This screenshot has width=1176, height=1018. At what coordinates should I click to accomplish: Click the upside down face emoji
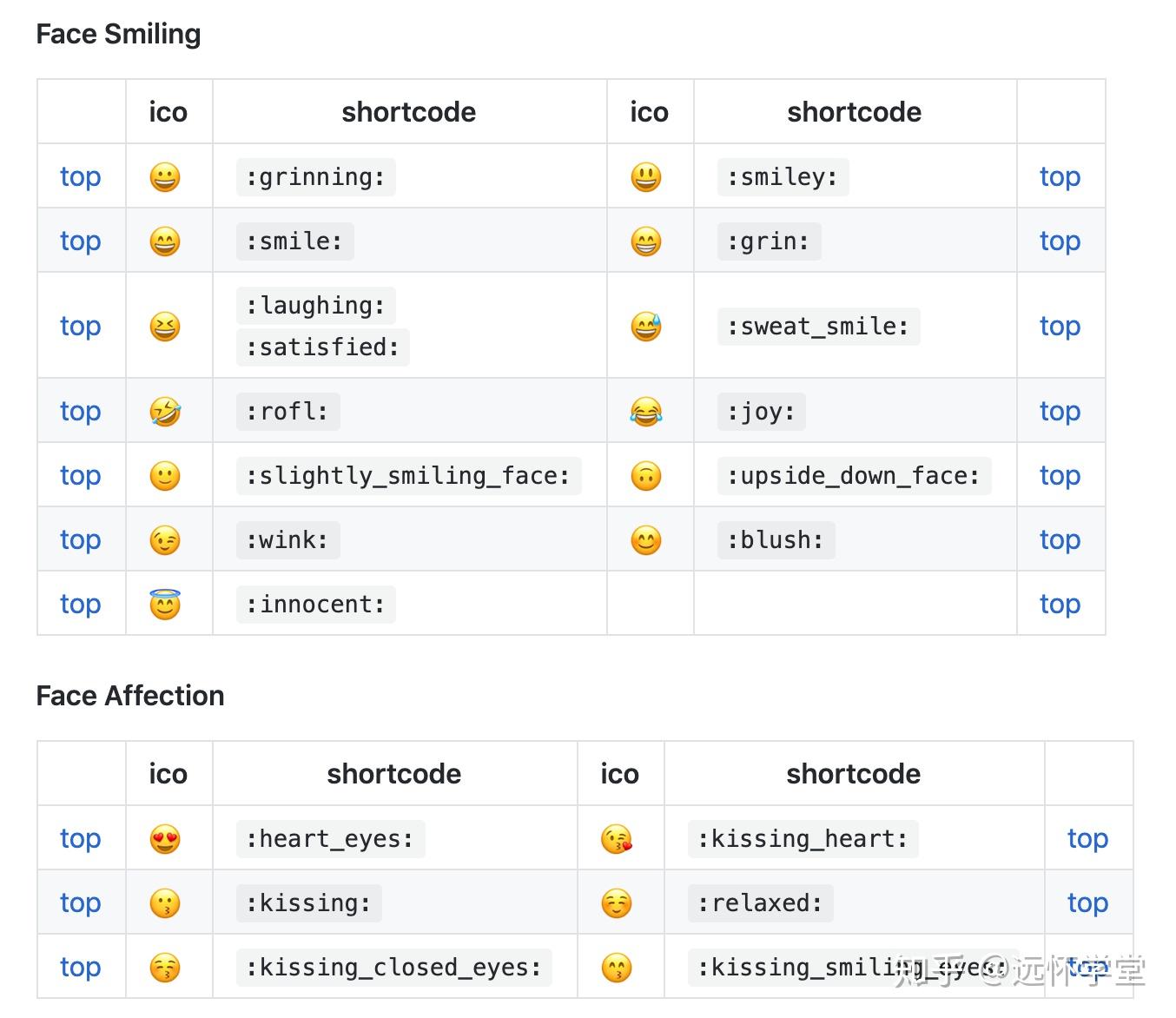(x=645, y=476)
